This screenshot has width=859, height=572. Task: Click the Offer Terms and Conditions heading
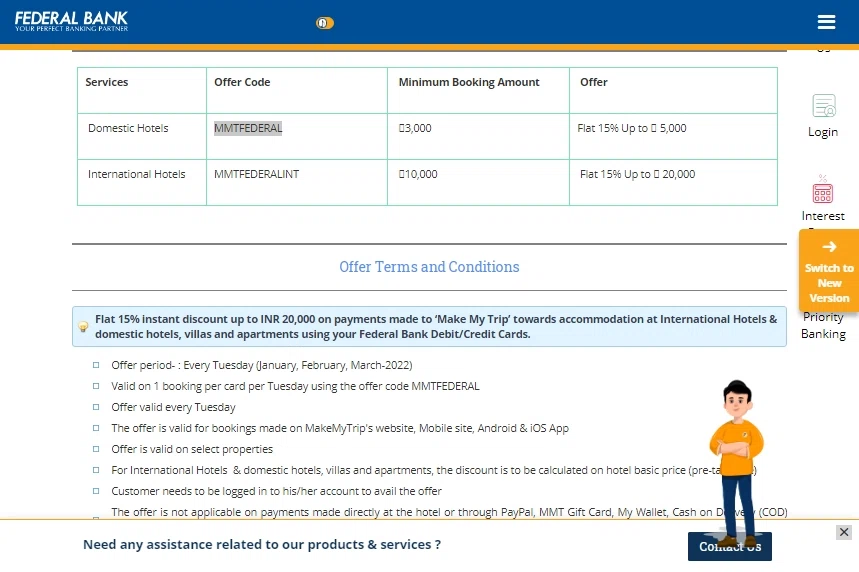[429, 267]
